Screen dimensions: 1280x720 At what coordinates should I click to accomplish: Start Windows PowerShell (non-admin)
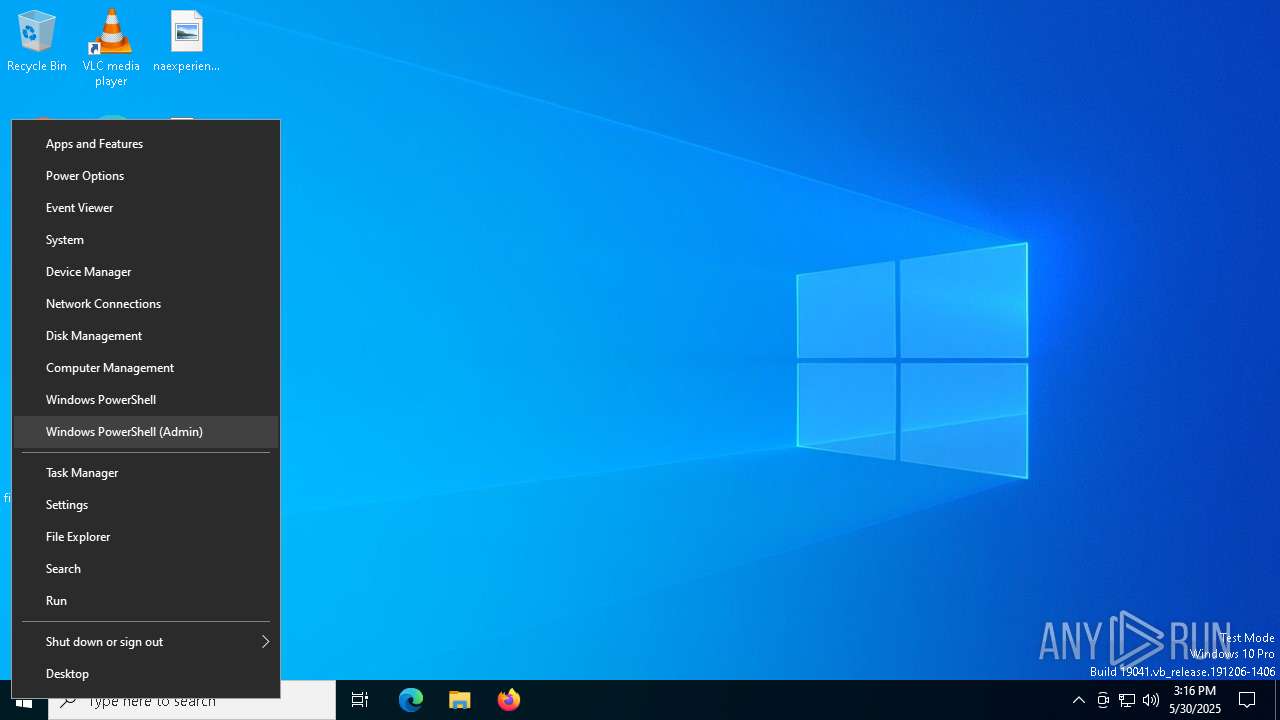(146, 400)
